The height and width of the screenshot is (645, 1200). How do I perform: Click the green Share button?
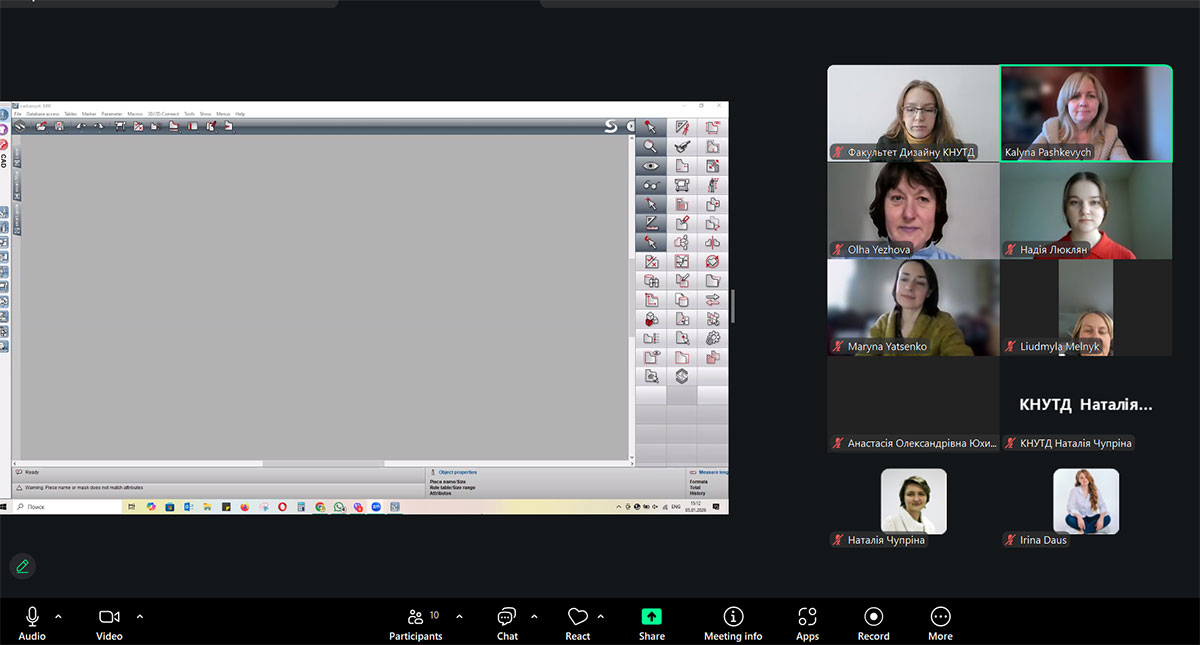[x=652, y=622]
